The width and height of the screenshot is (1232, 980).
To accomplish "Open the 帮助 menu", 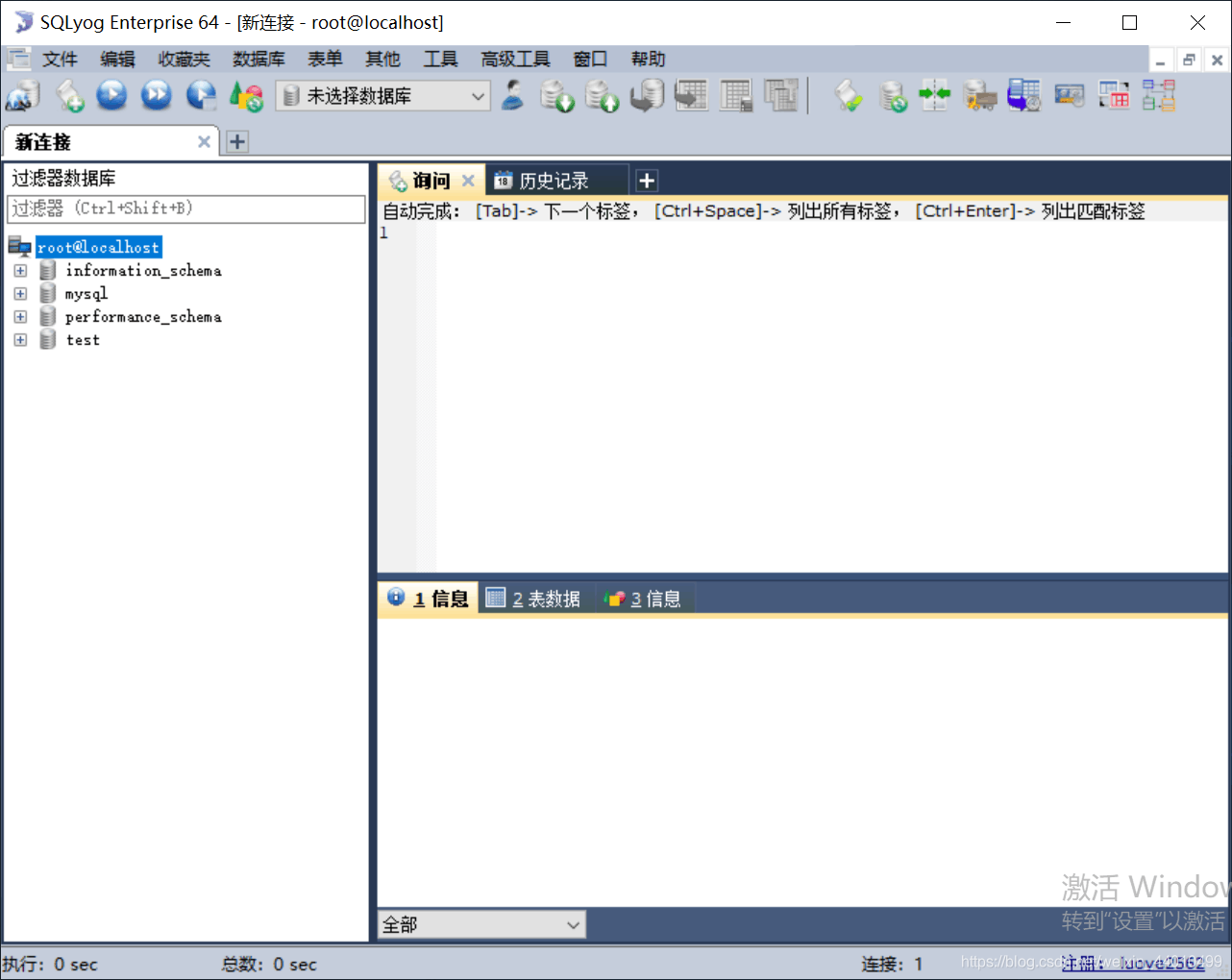I will (x=648, y=60).
